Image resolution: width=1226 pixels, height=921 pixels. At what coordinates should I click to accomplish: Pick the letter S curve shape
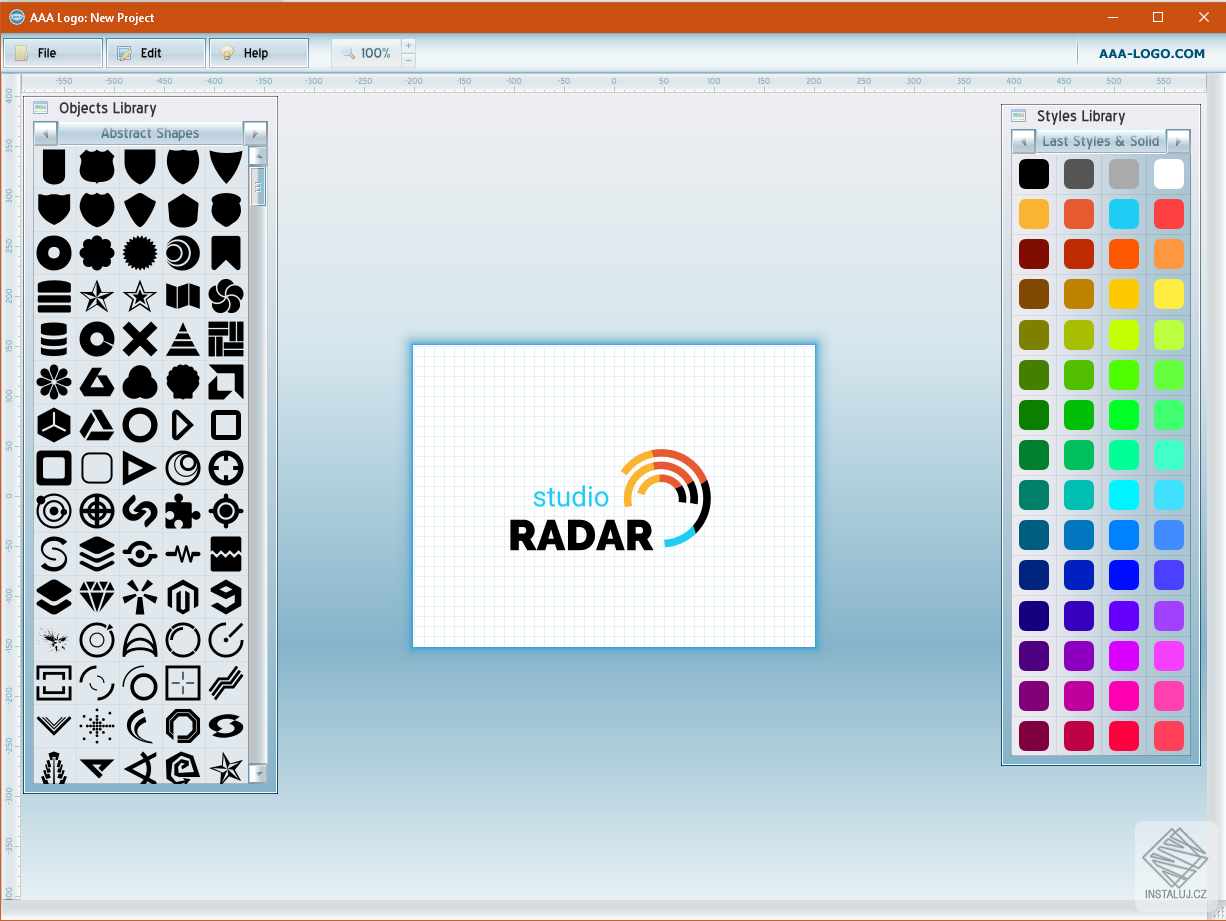coord(54,554)
